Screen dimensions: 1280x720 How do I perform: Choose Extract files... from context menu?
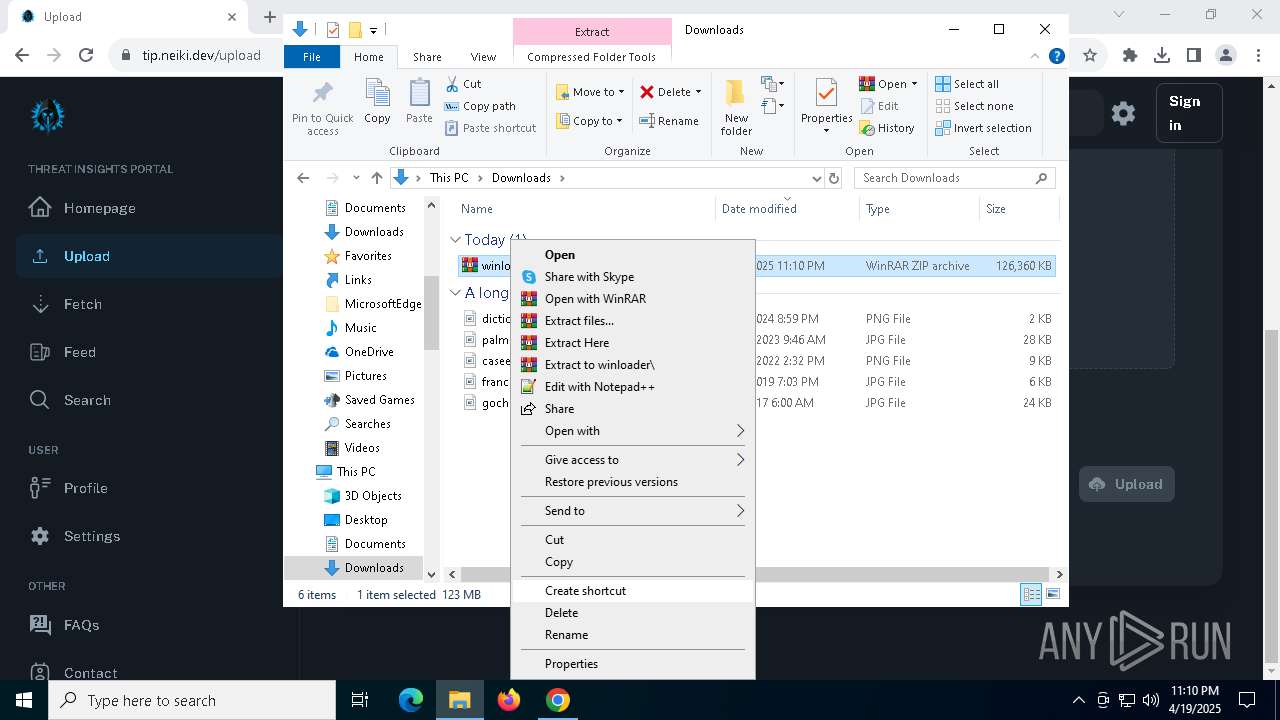click(x=632, y=321)
